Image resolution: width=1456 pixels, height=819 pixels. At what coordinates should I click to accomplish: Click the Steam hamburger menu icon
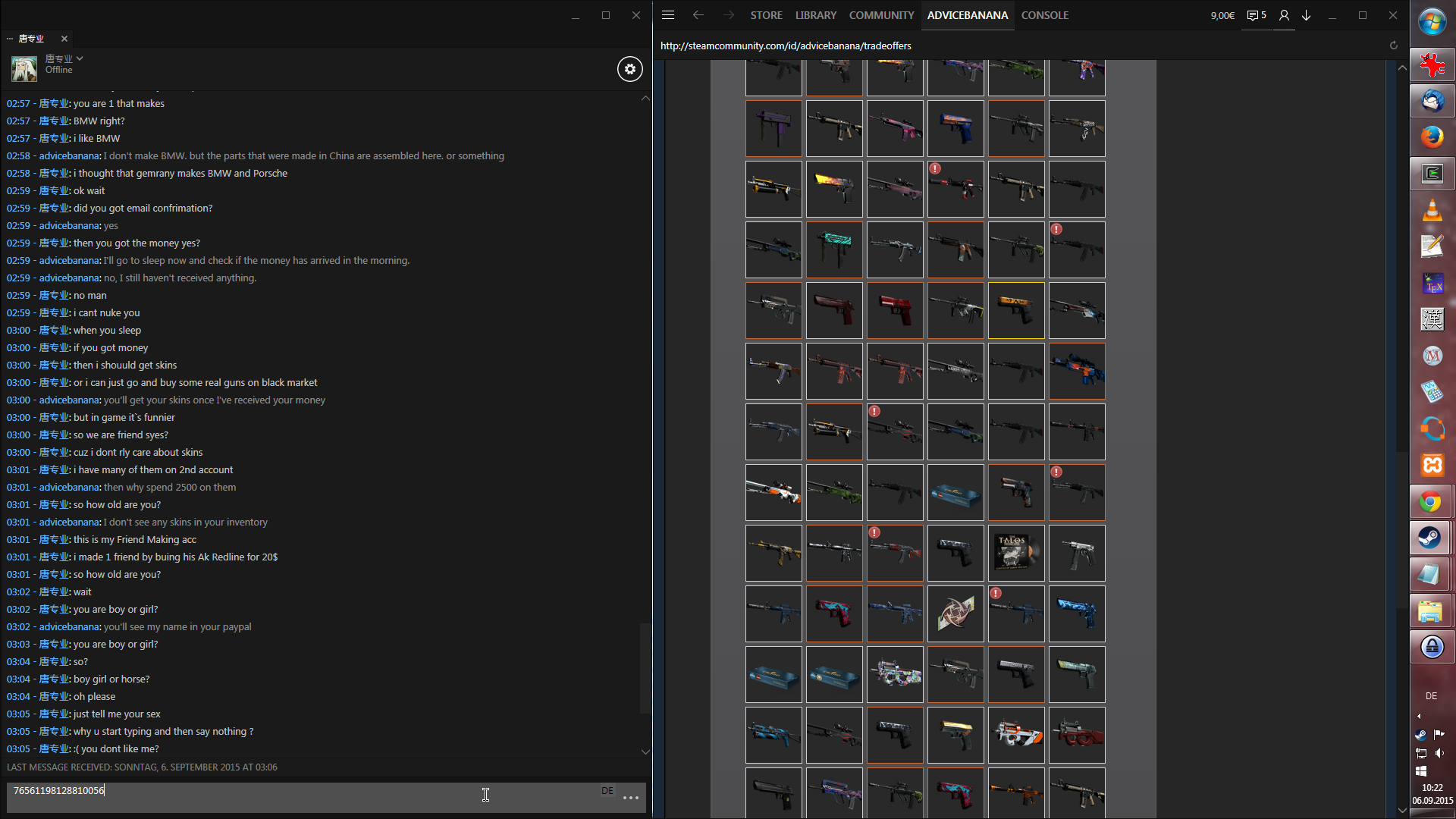(668, 15)
